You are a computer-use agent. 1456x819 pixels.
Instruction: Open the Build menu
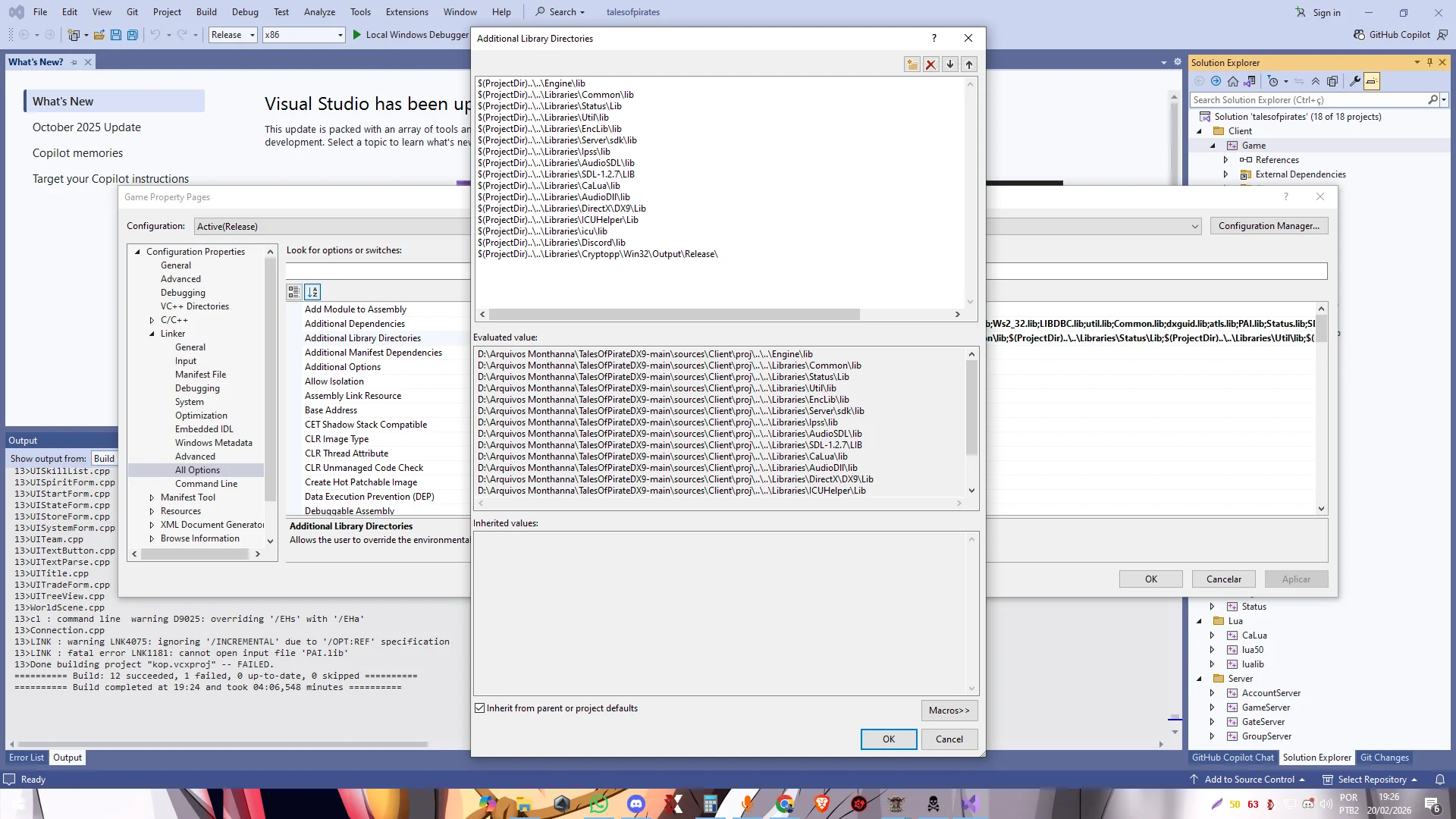tap(206, 12)
